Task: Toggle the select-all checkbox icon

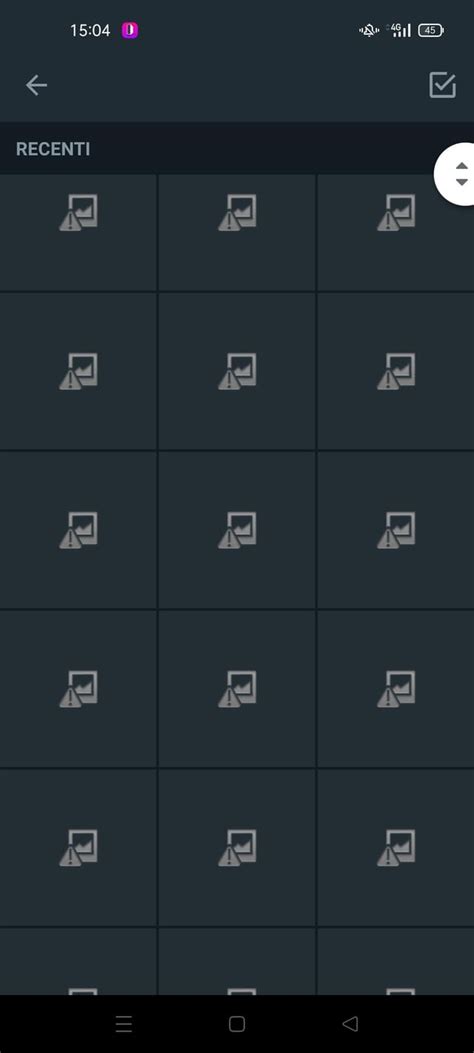Action: point(442,85)
